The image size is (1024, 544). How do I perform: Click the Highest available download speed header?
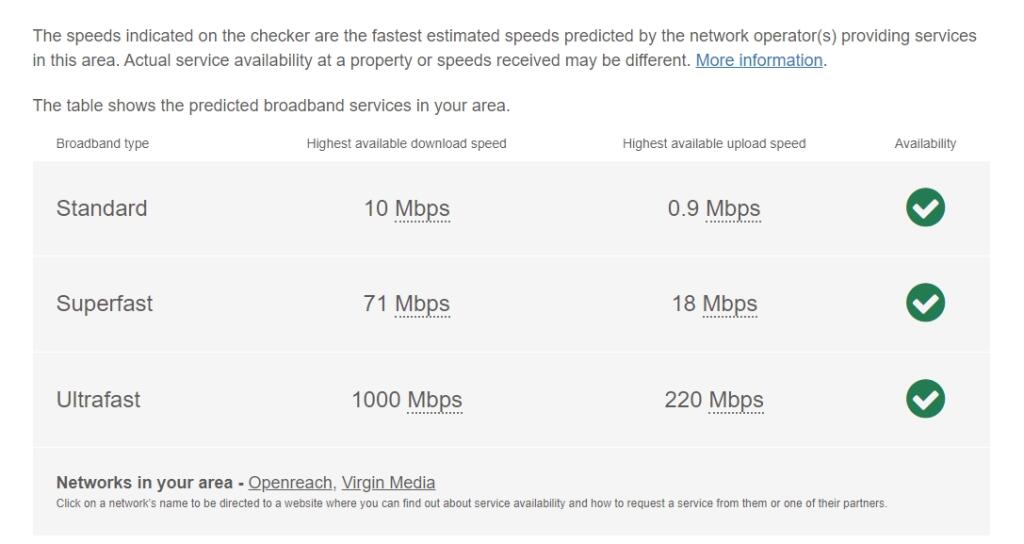[x=406, y=144]
